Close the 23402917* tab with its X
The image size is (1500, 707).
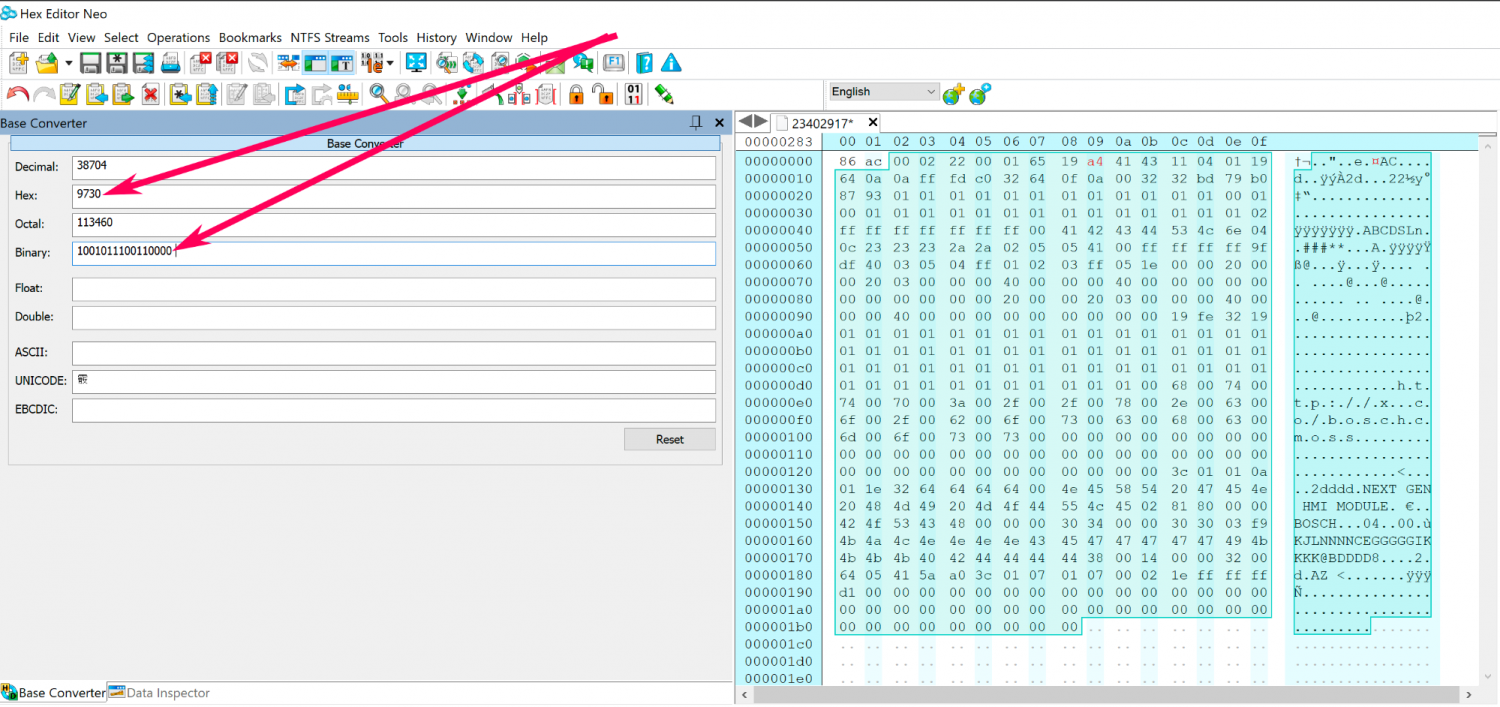point(873,122)
